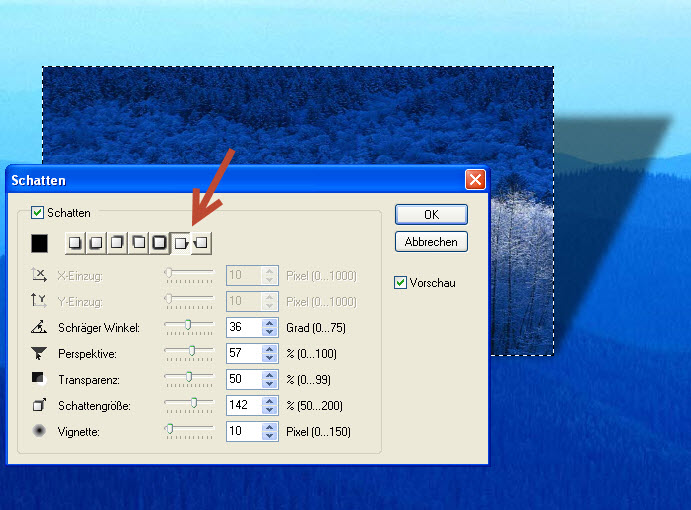Click the Perspektive slider handle
Image resolution: width=691 pixels, height=510 pixels.
[x=192, y=351]
